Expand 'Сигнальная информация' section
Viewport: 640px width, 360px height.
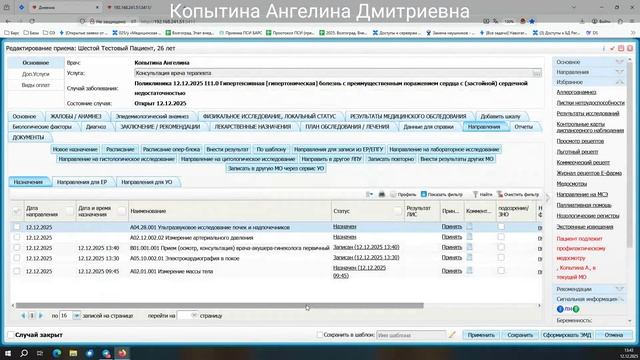[620, 299]
